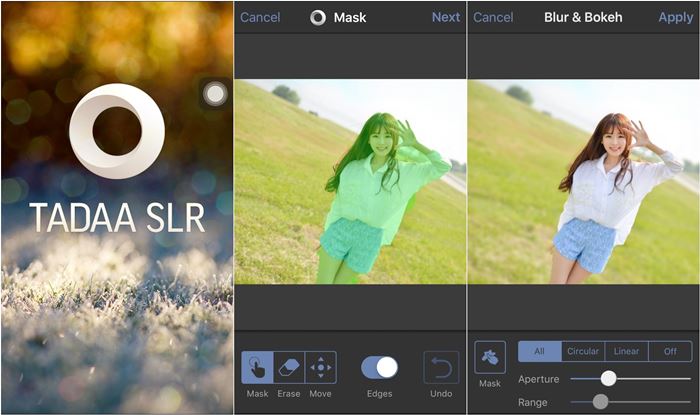Click the Range slider handle
700x415 pixels.
(600, 402)
